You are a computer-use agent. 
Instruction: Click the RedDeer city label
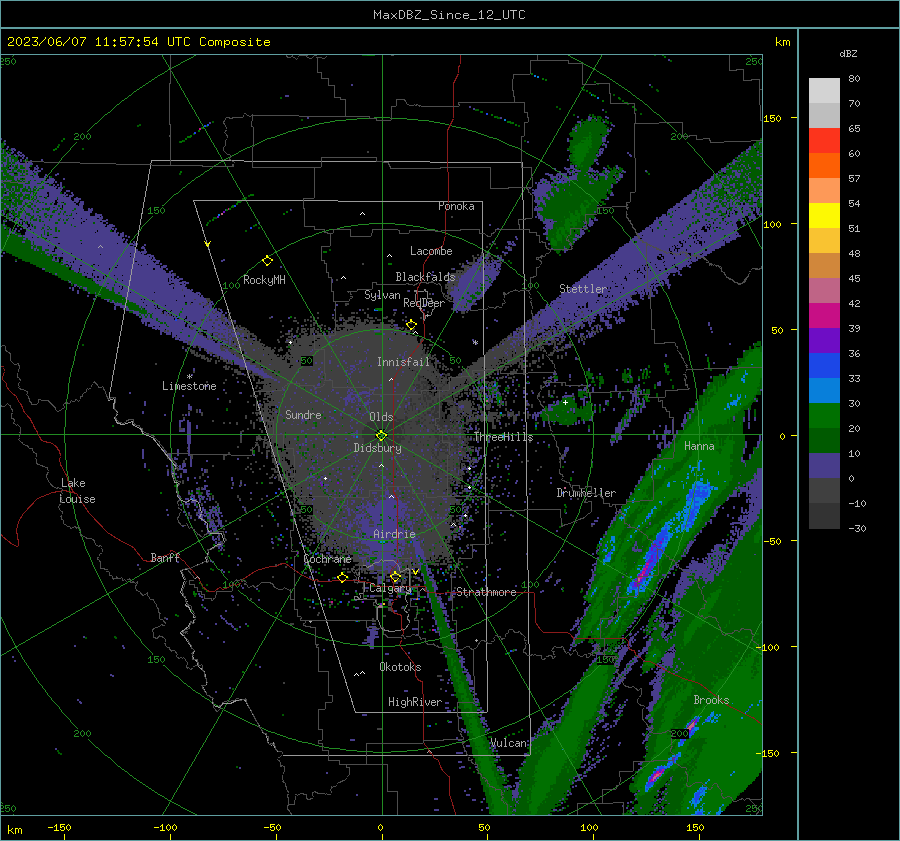tap(424, 303)
